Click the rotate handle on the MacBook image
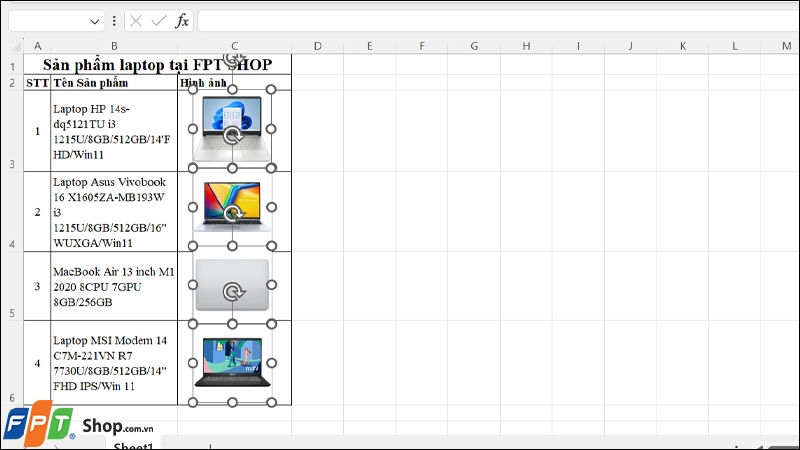The image size is (800, 450). 234,291
